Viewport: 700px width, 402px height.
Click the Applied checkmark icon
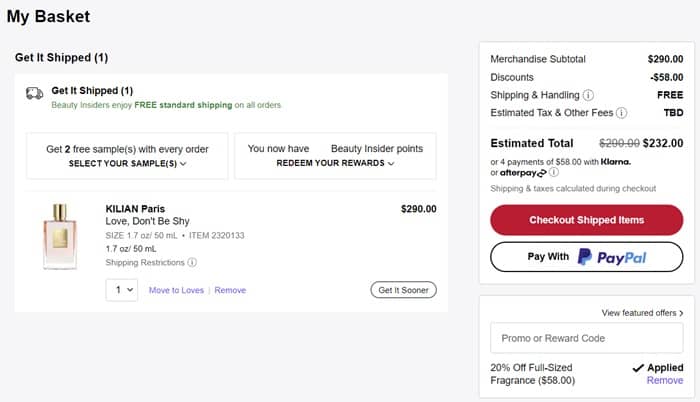click(639, 368)
